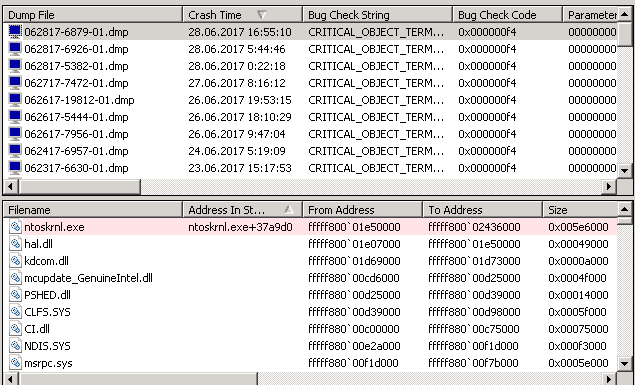Click the msrpc.sys module icon
The image size is (635, 385).
[x=15, y=363]
